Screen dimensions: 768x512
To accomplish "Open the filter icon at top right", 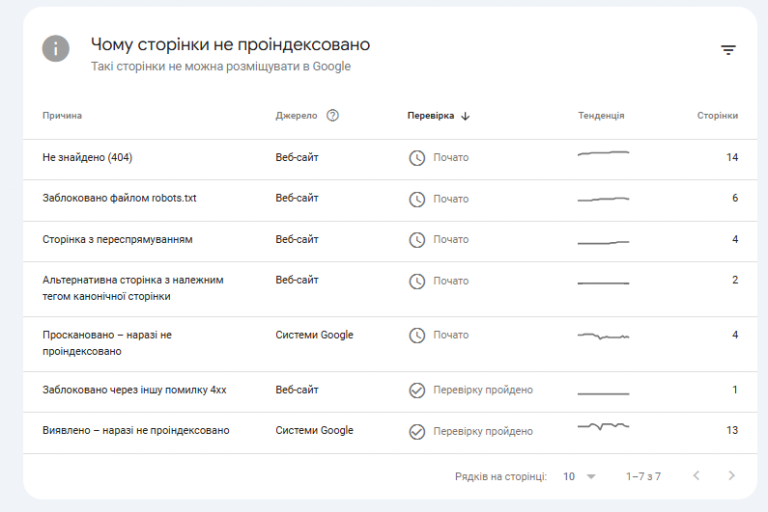I will [728, 50].
